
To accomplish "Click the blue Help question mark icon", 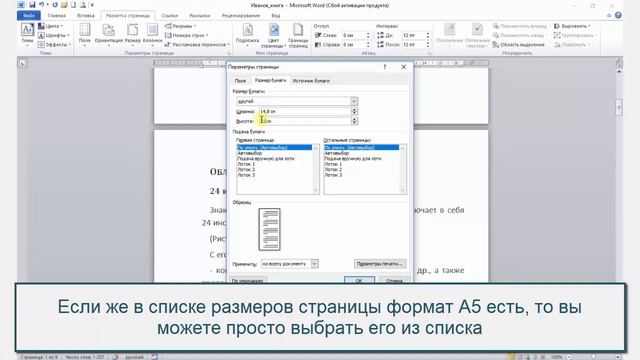I will [618, 16].
